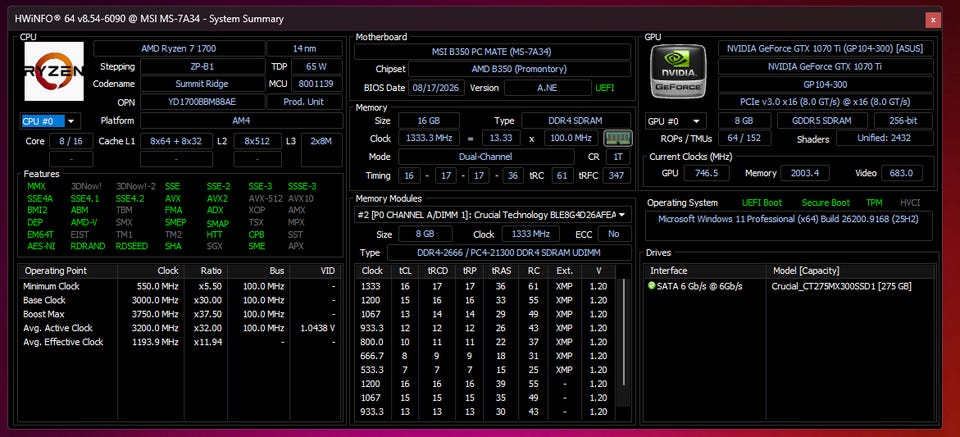960x437 pixels.
Task: Click the L2 cache 8x512 value
Action: coord(258,141)
